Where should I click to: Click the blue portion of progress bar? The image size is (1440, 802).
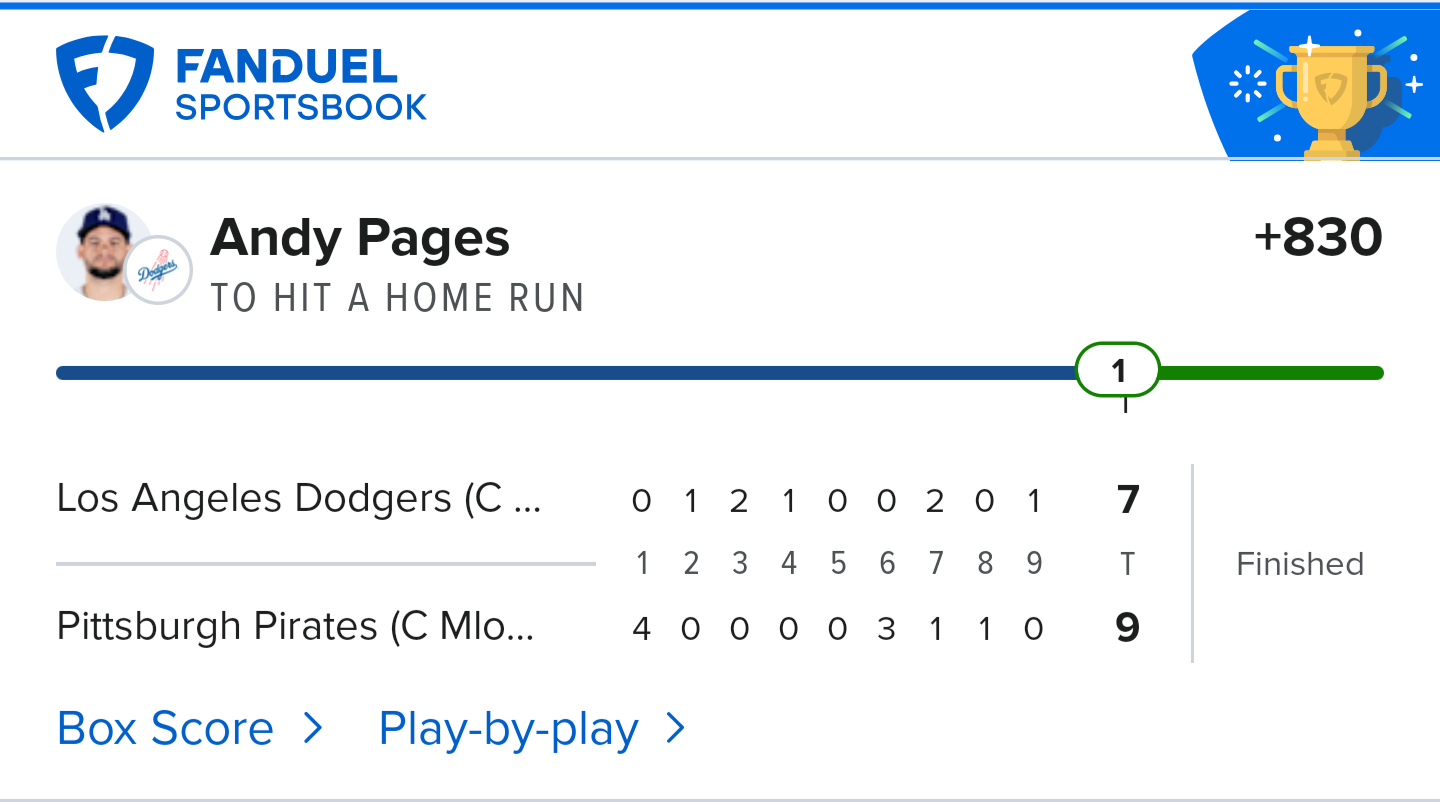(x=560, y=373)
